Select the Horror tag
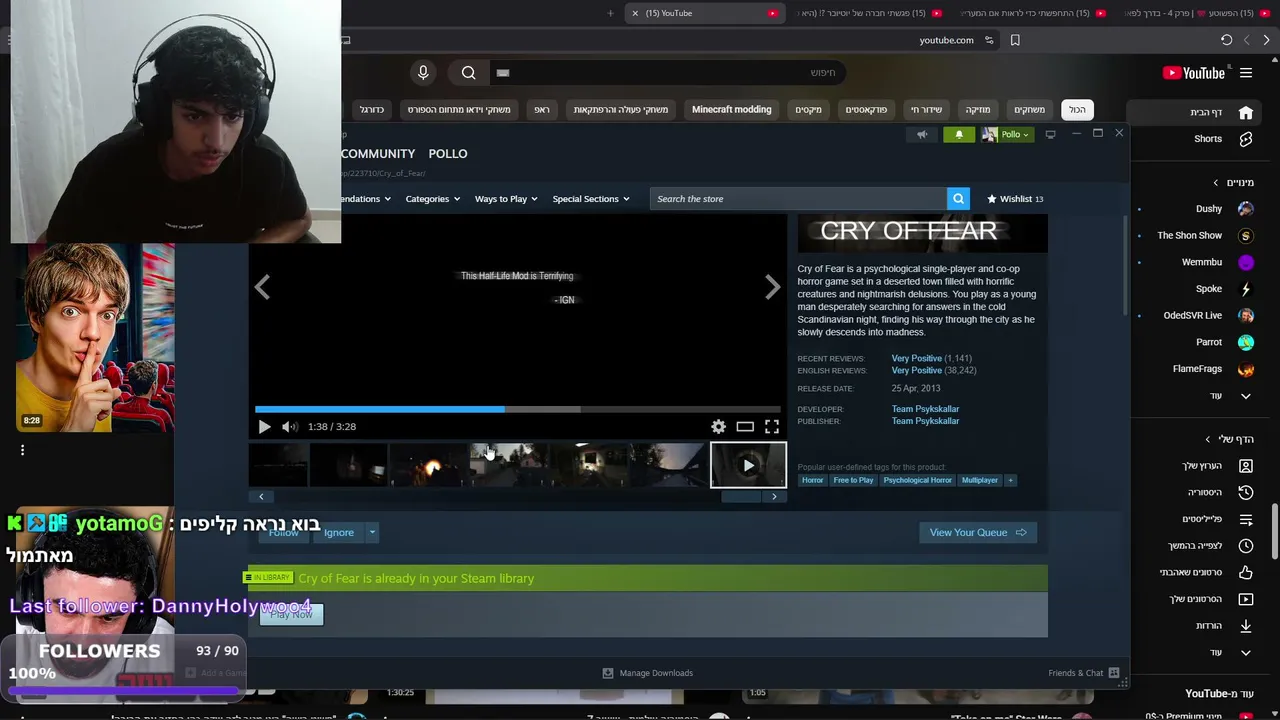This screenshot has height=720, width=1280. pos(812,480)
